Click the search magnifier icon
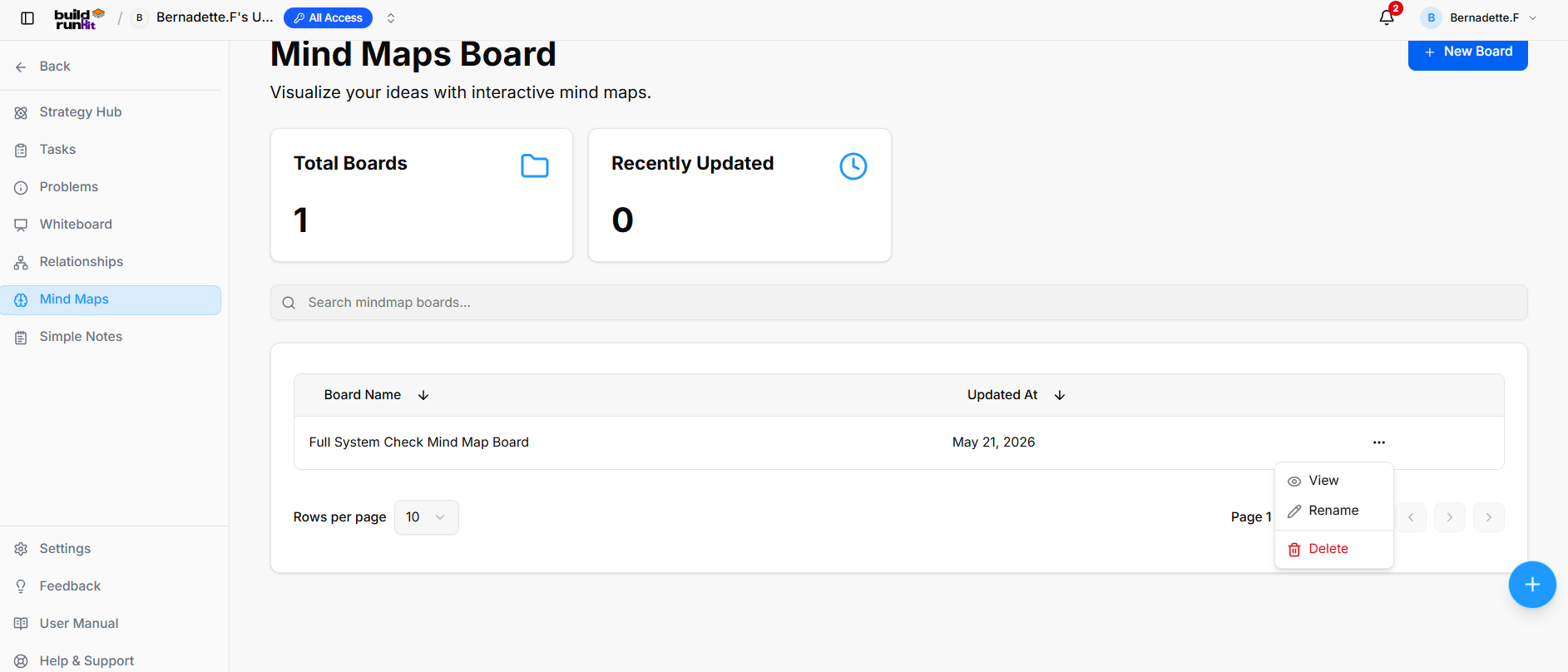The height and width of the screenshot is (672, 1568). [x=289, y=303]
